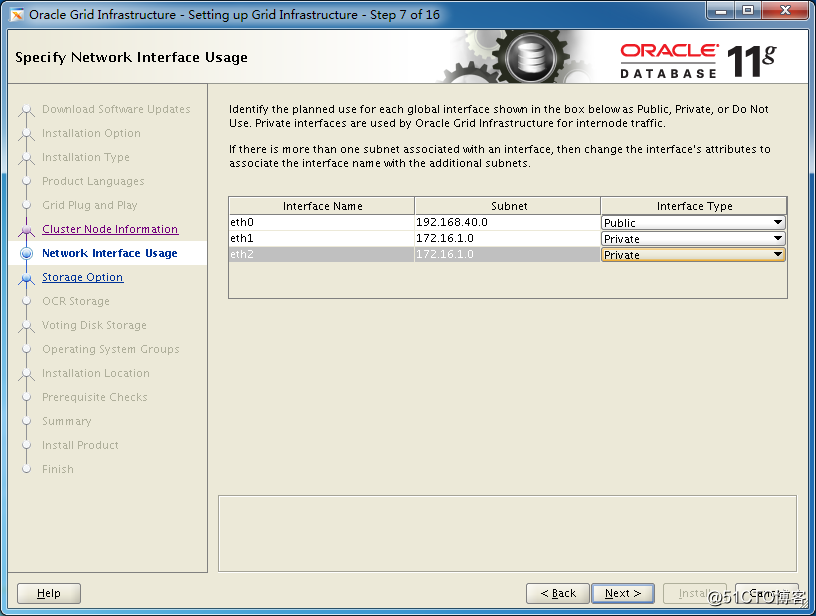Click the Storage Option step marker icon
The height and width of the screenshot is (616, 816).
click(x=27, y=278)
